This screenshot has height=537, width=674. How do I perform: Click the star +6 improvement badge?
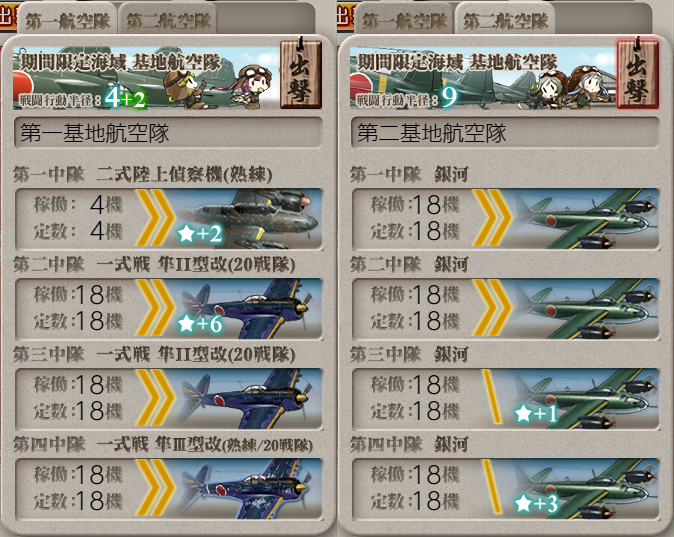tap(200, 323)
